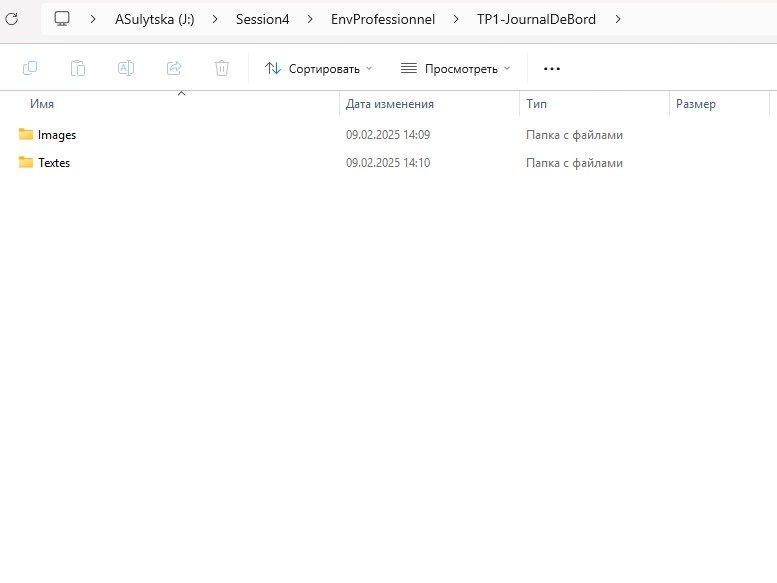Select the Textes folder

[54, 163]
